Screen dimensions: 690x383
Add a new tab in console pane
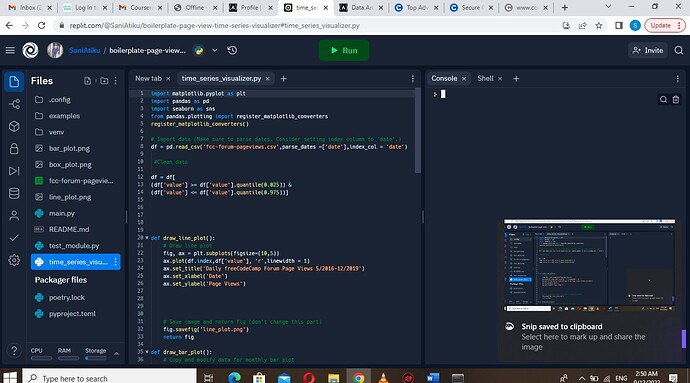[516, 78]
